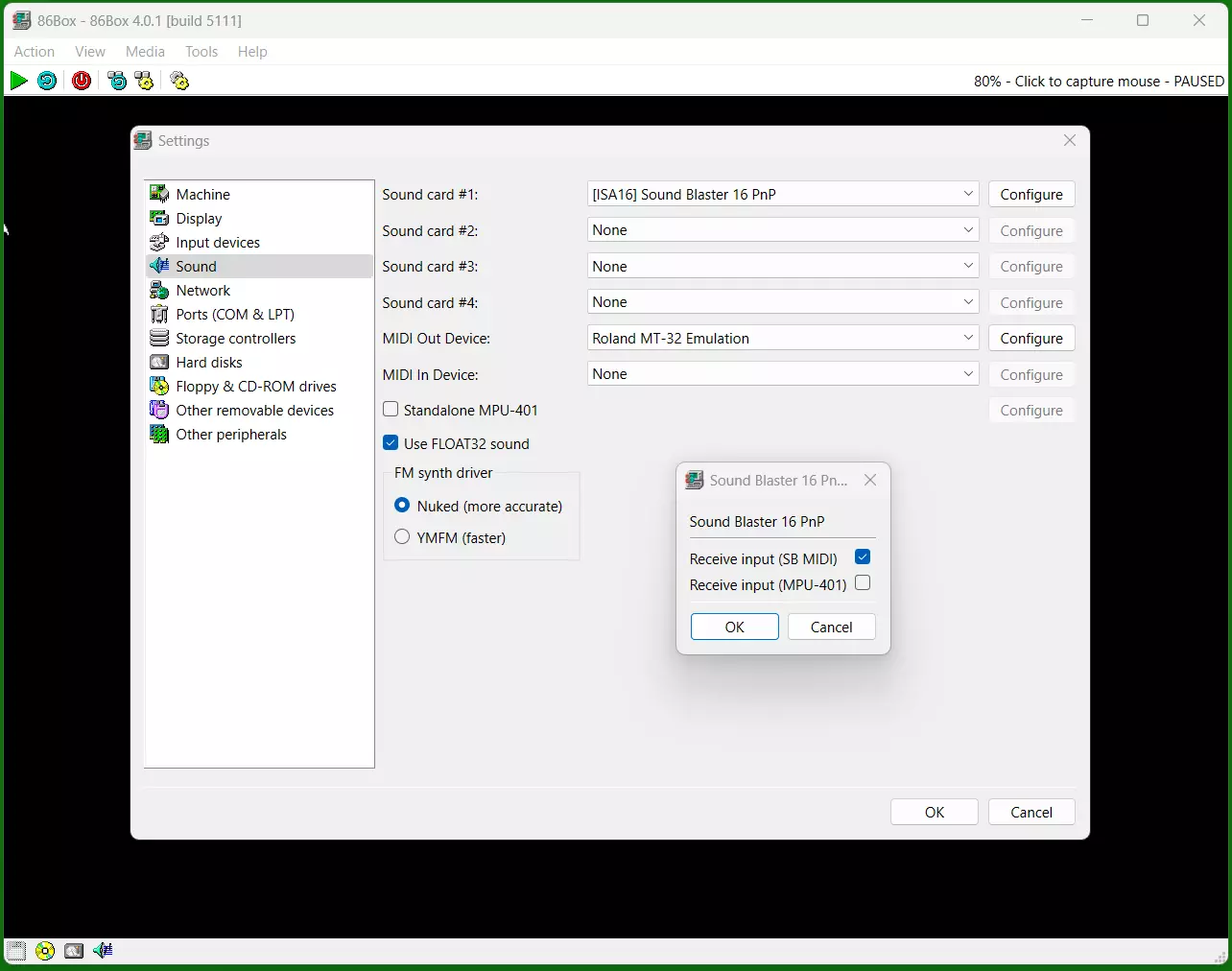Select Sound category in settings list
Image resolution: width=1232 pixels, height=971 pixels.
point(259,266)
